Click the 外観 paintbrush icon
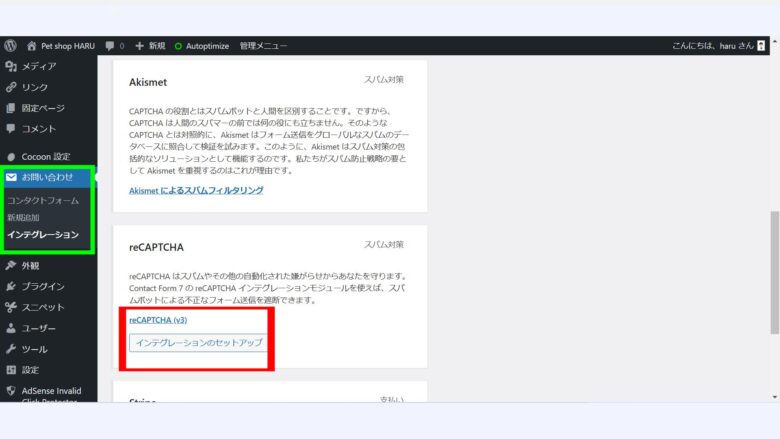The width and height of the screenshot is (780, 439). tap(11, 265)
